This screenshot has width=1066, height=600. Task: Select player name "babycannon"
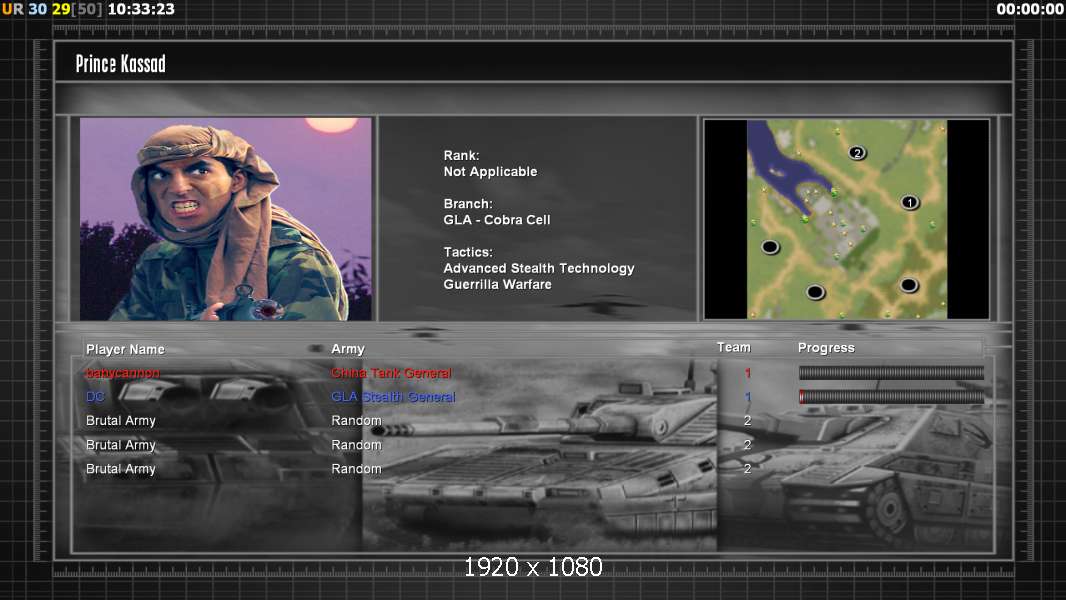tap(123, 373)
